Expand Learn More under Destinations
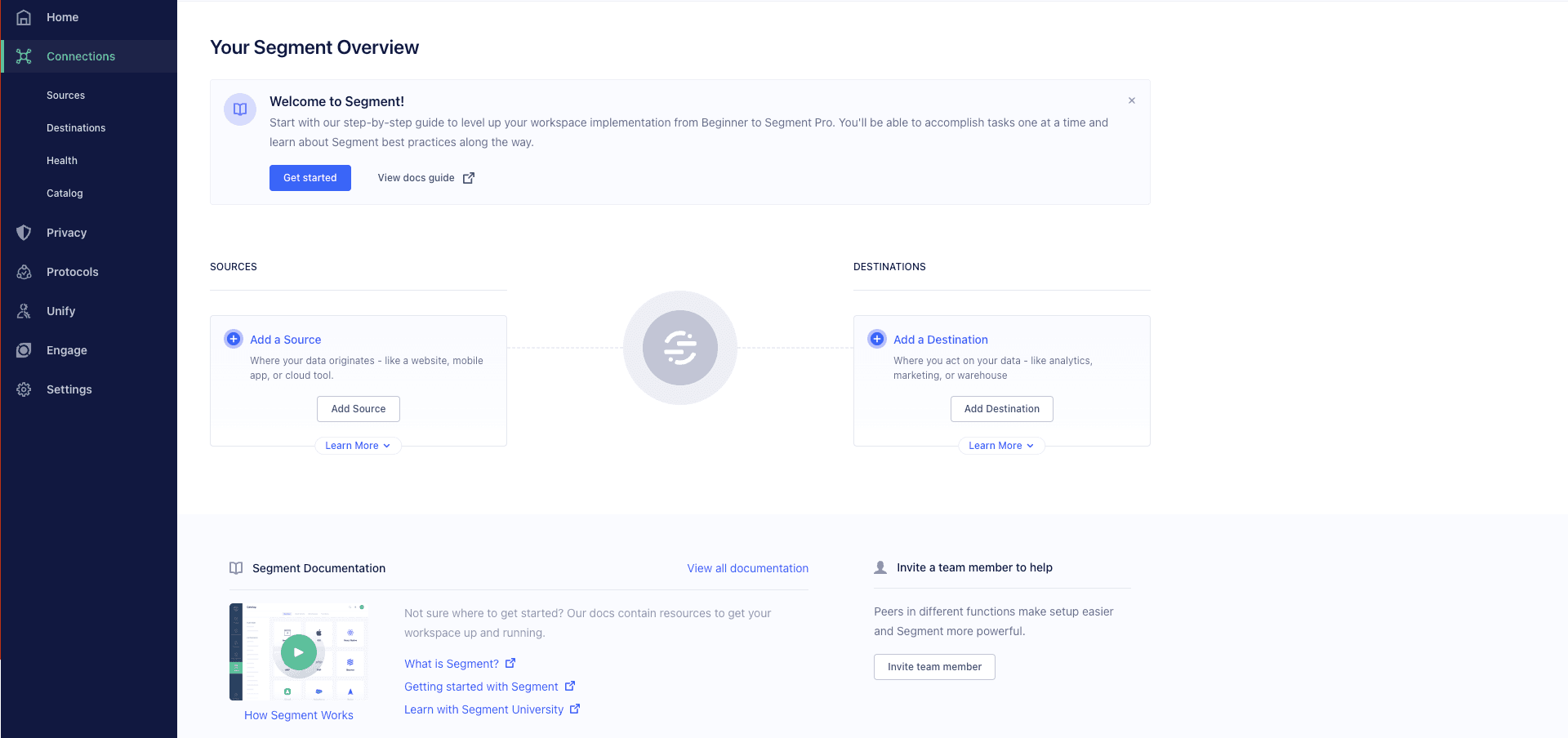The image size is (1568, 738). pyautogui.click(x=1001, y=446)
